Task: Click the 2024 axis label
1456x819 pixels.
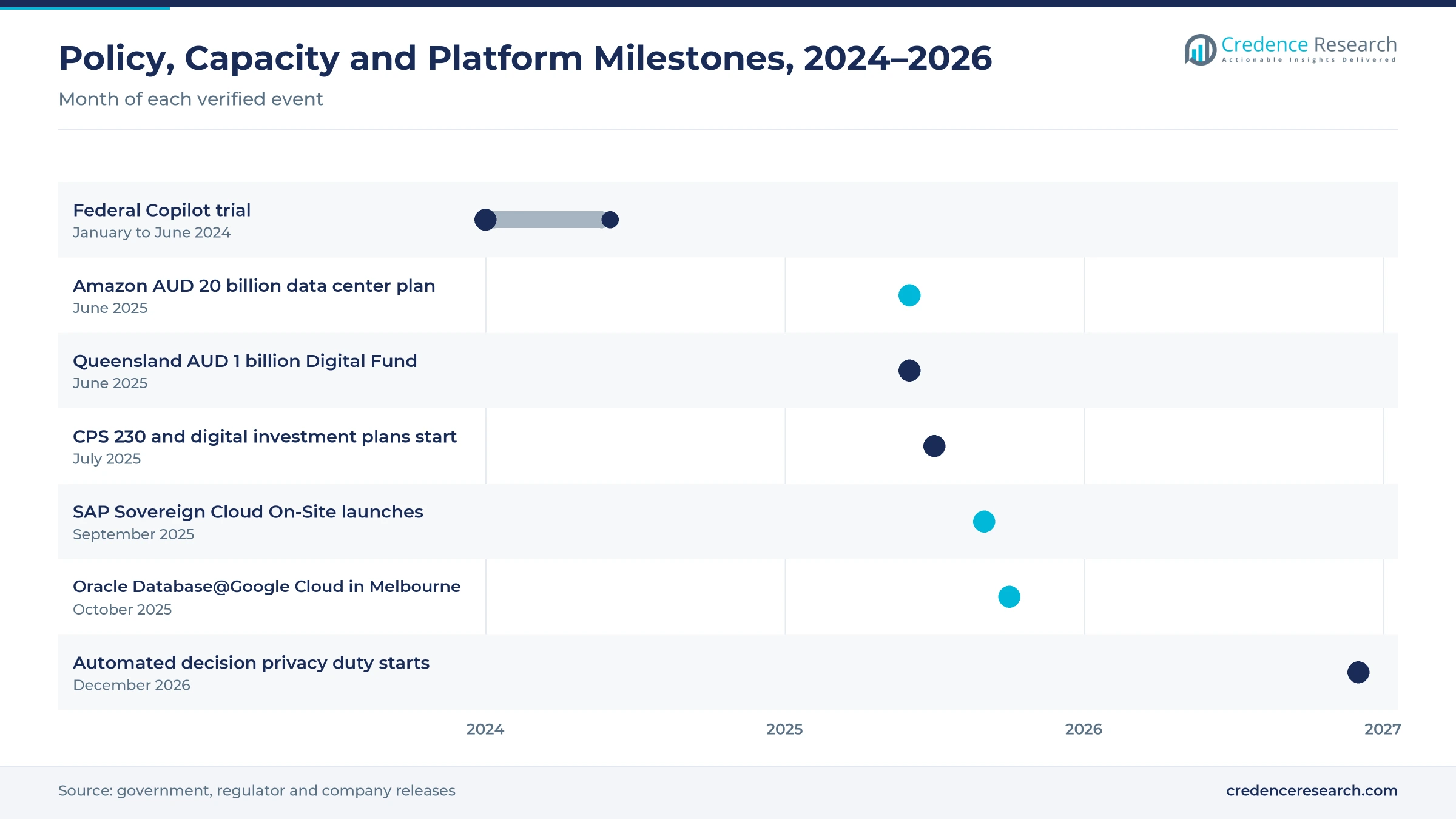Action: click(485, 729)
